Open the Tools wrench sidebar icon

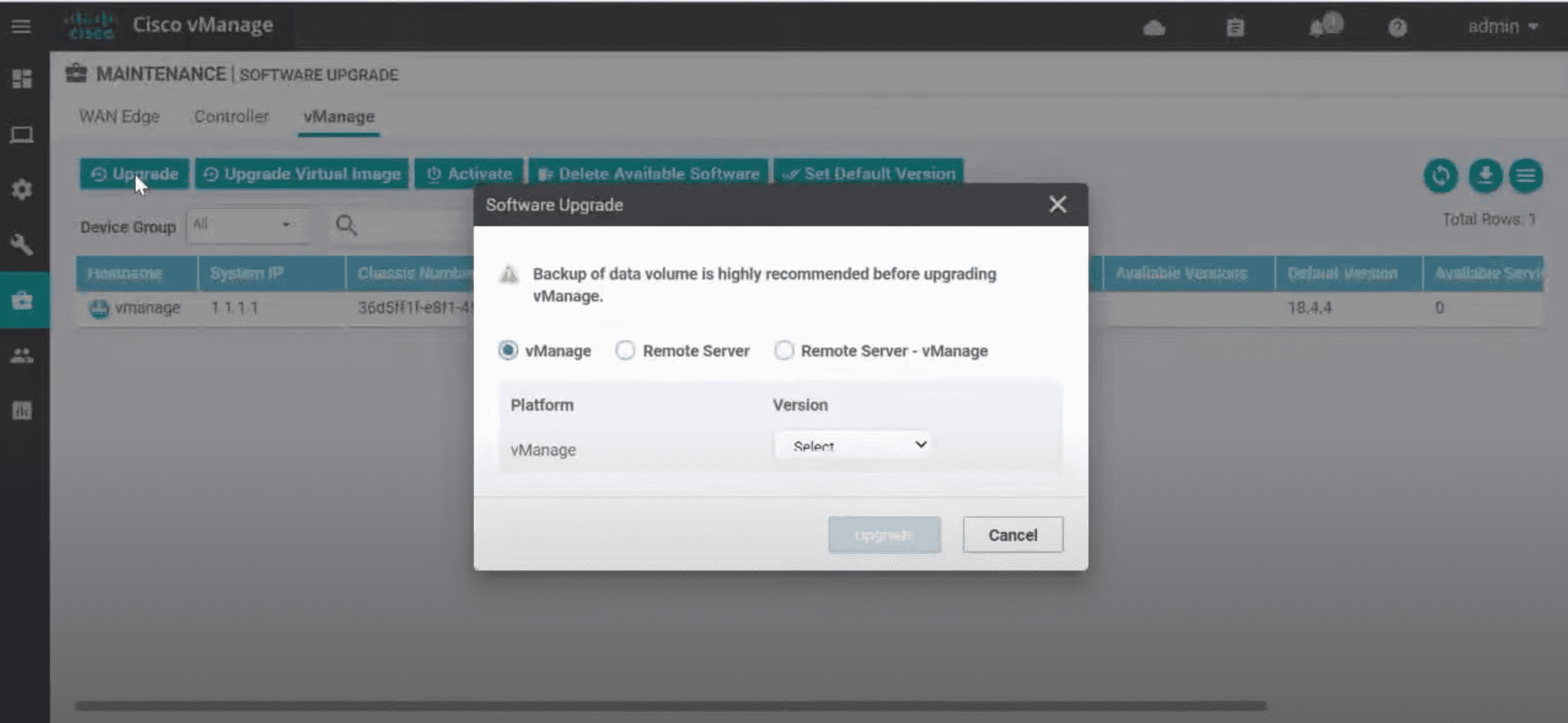tap(22, 244)
